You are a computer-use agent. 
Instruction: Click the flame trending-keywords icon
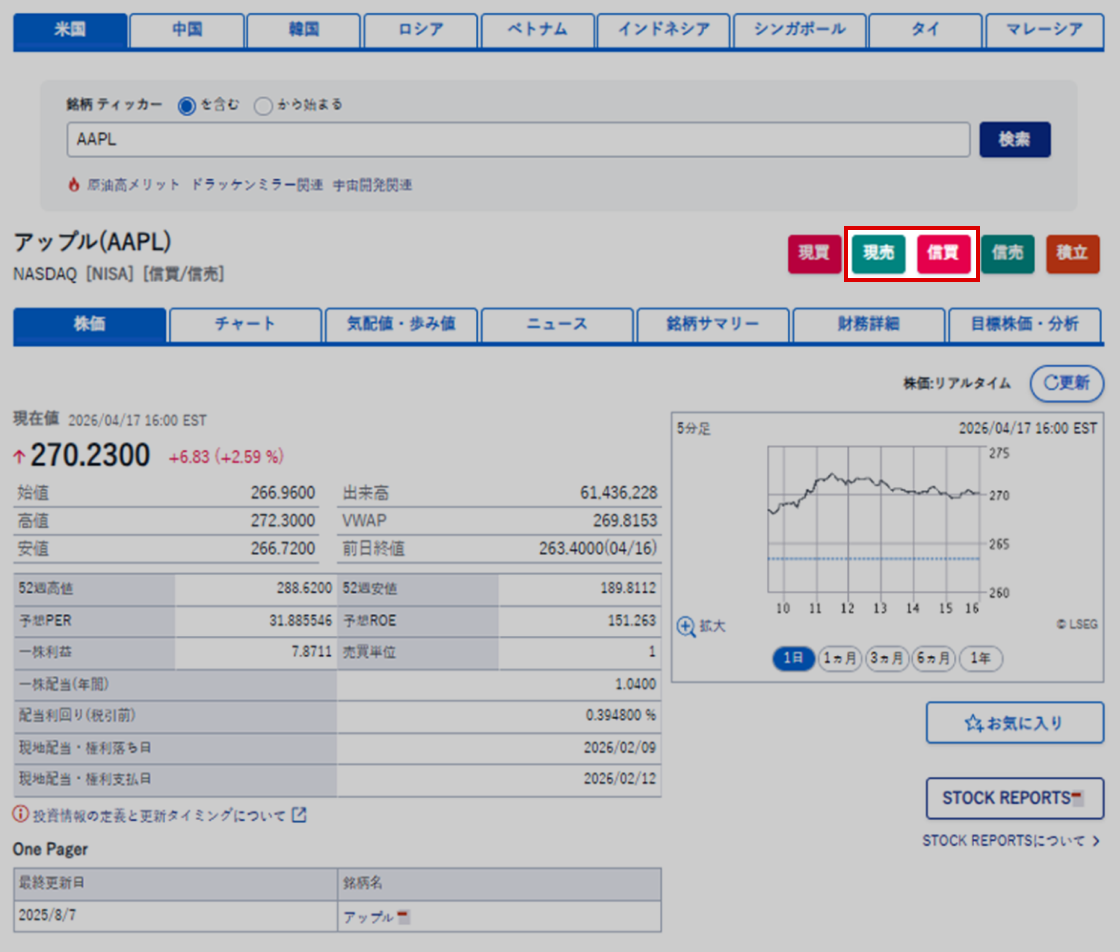[x=74, y=185]
